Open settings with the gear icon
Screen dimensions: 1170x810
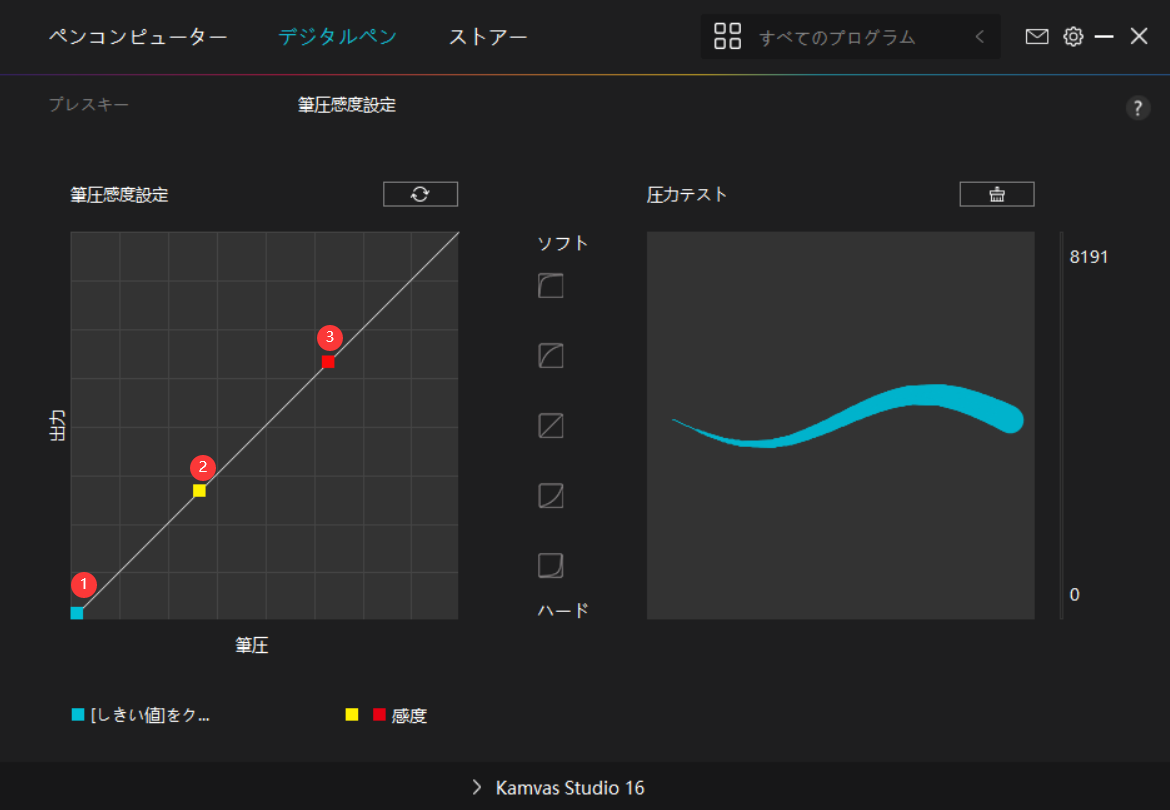(x=1073, y=37)
